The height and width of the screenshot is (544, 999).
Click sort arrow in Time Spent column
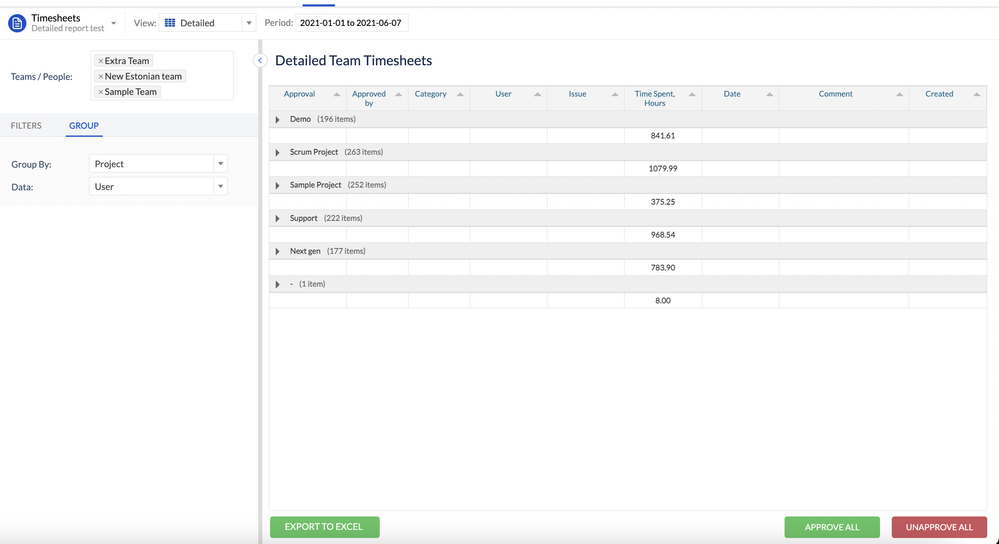pos(692,94)
